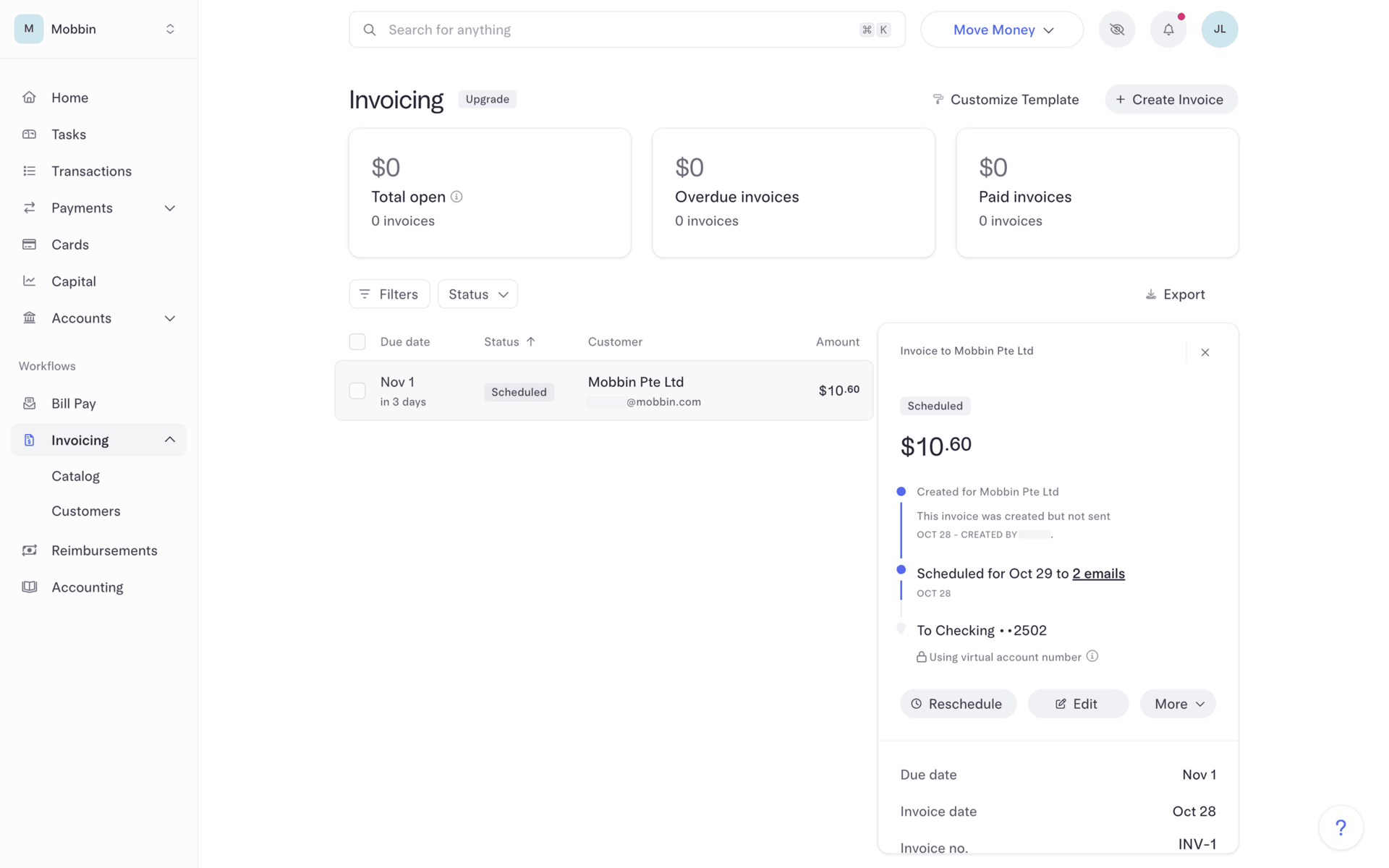Click the Total open summary card
Screen dimensions: 1389x868
click(490, 193)
